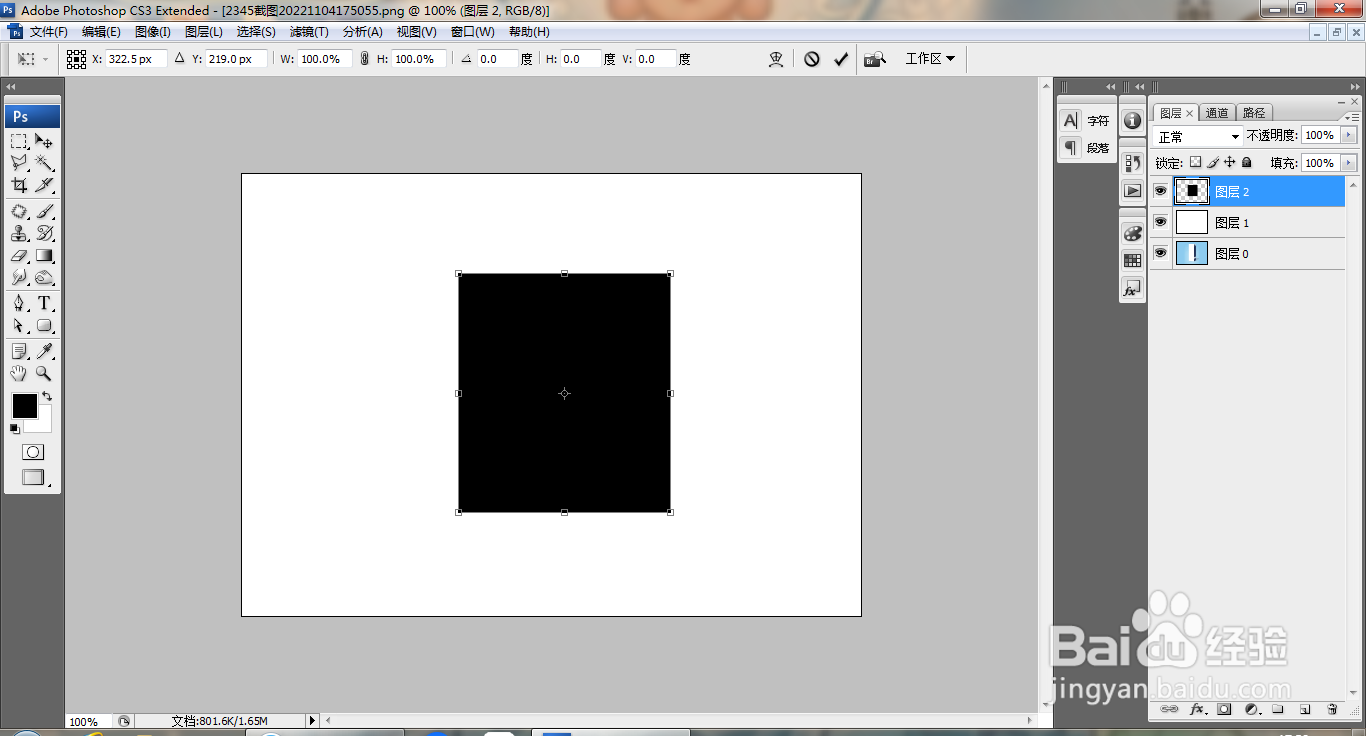1366x736 pixels.
Task: Select the Hand tool
Action: [x=19, y=373]
